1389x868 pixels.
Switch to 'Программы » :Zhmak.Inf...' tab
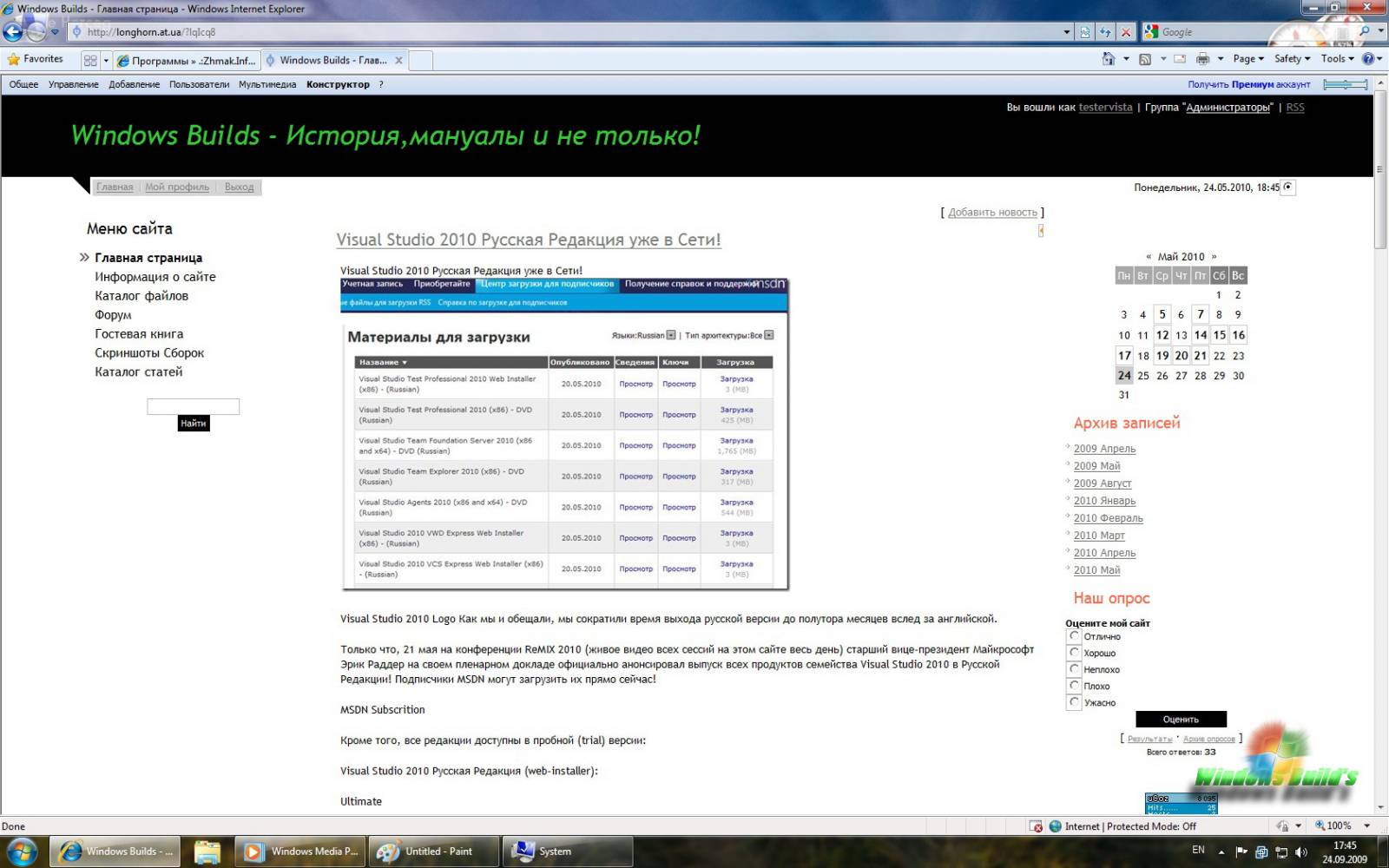click(186, 61)
